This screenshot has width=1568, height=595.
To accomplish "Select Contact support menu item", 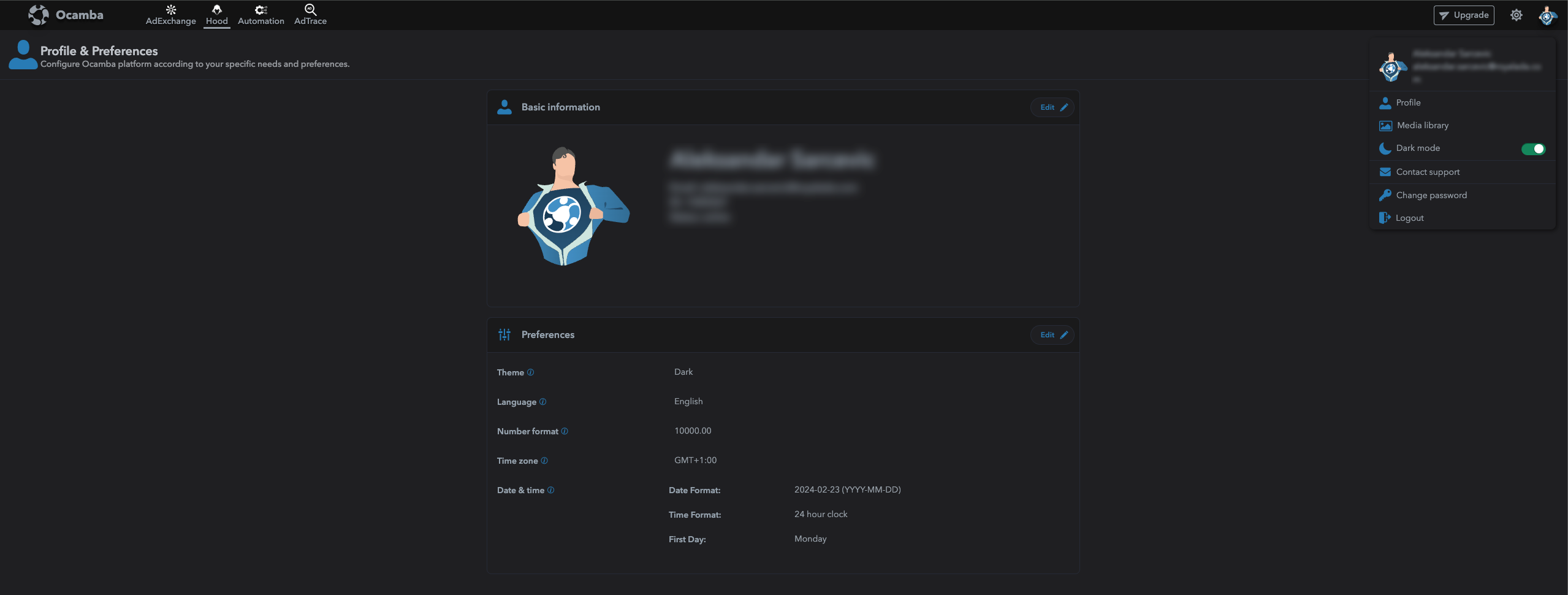I will pyautogui.click(x=1427, y=172).
